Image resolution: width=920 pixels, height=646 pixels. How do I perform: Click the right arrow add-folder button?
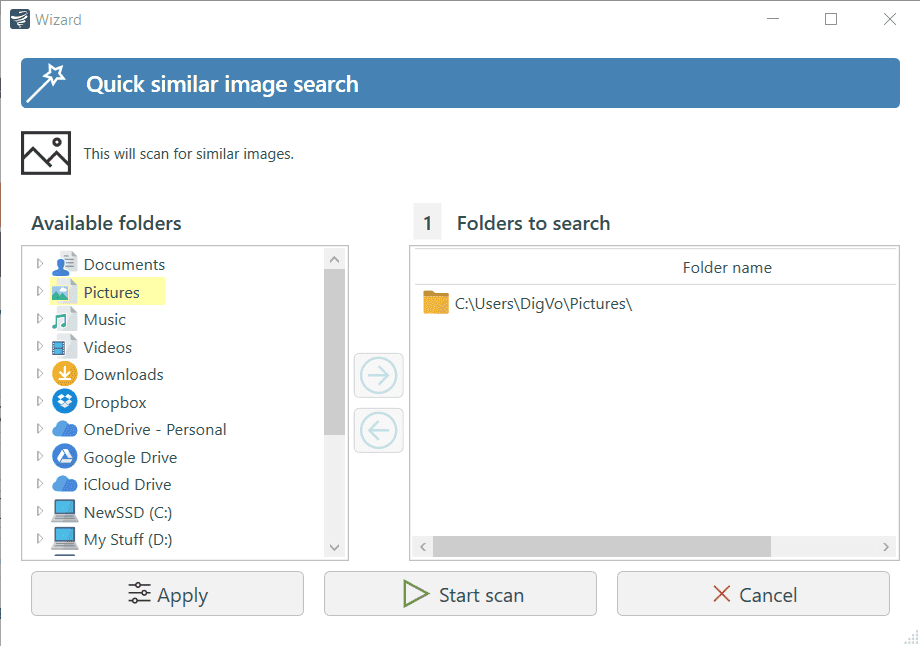click(379, 376)
